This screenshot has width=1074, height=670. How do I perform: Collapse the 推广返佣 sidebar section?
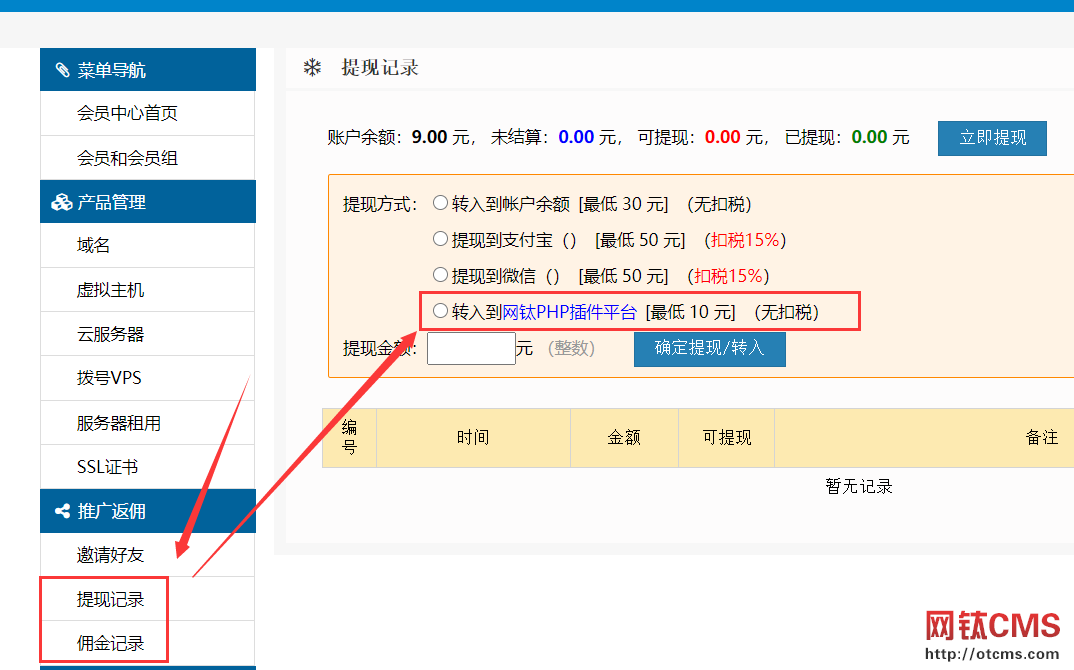pyautogui.click(x=147, y=511)
